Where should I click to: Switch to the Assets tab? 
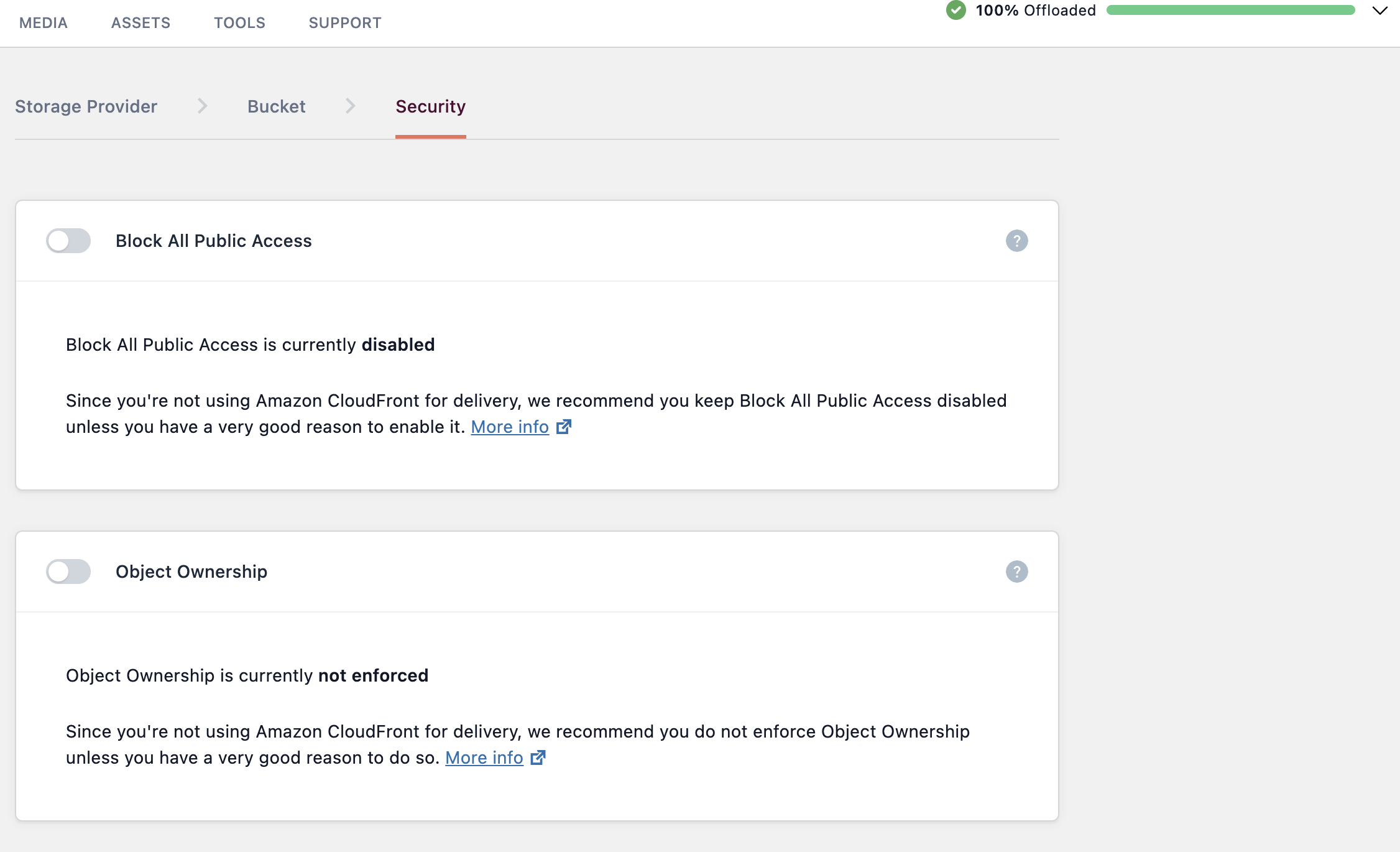click(140, 23)
